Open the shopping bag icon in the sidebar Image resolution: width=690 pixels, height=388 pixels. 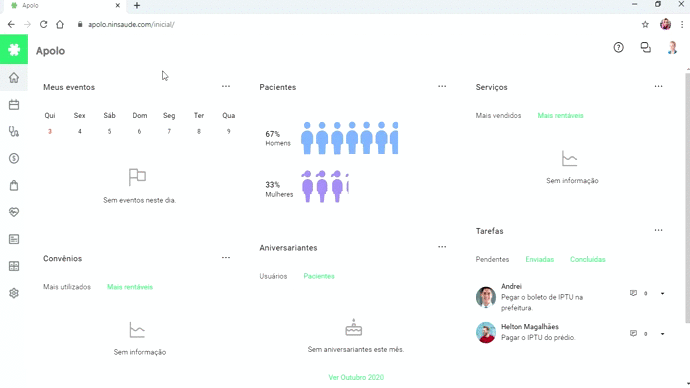(14, 185)
